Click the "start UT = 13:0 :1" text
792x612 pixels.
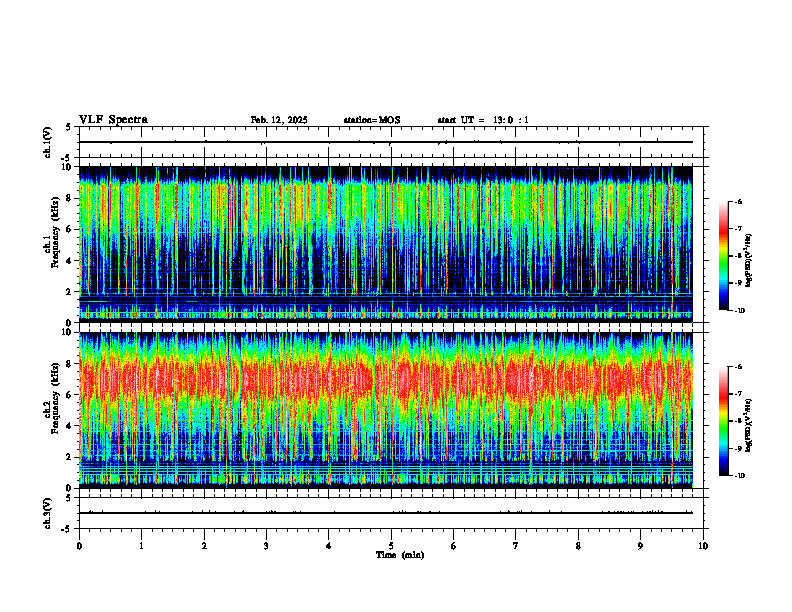pyautogui.click(x=483, y=120)
